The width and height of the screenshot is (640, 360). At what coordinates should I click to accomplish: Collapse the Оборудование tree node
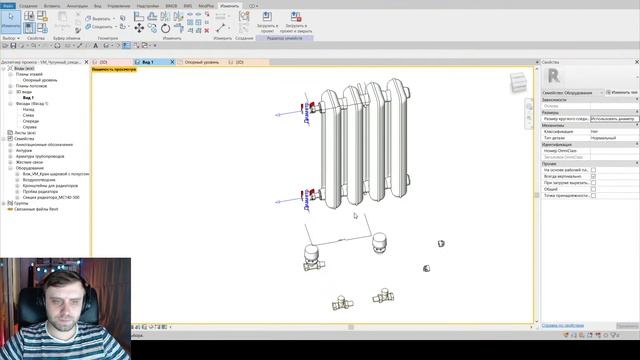point(11,168)
